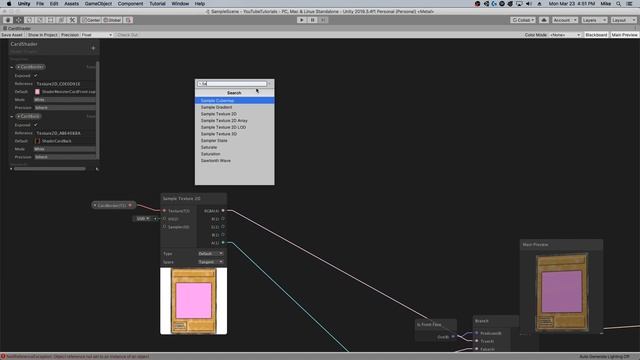Toggle Global coordinate mode button

112,20
